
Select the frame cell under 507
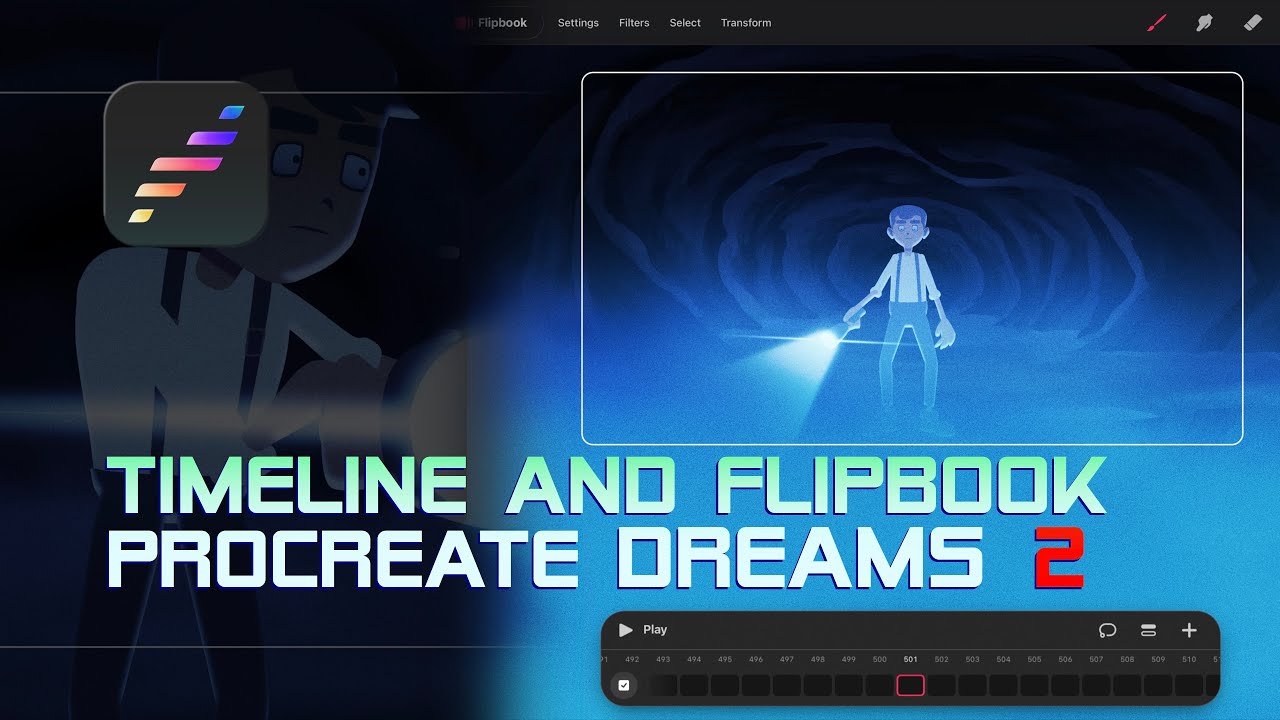coord(1097,685)
